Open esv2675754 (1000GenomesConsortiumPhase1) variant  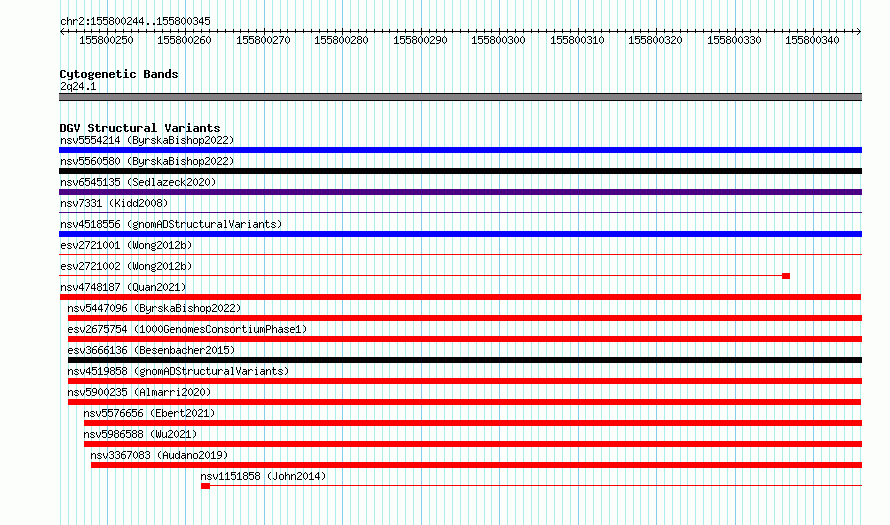[187, 329]
